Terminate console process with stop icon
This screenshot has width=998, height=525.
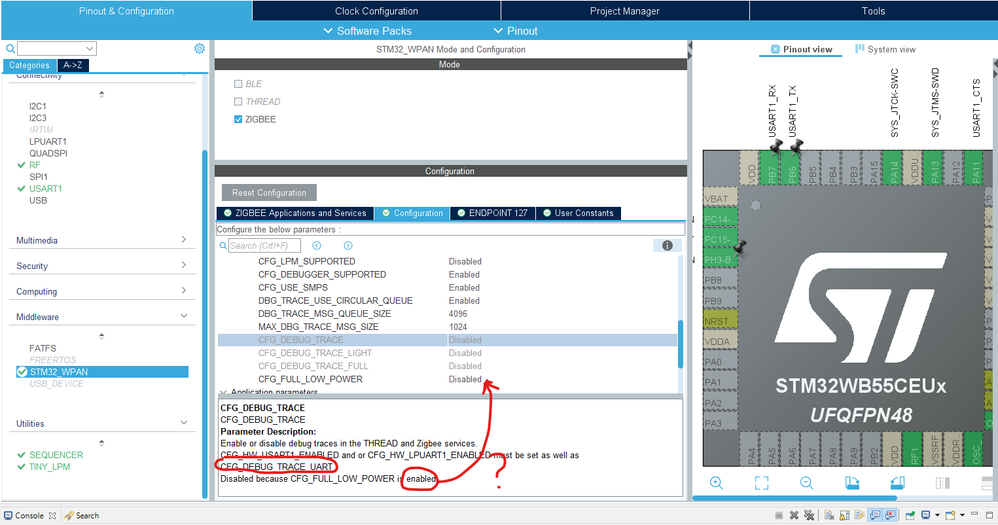pyautogui.click(x=778, y=515)
